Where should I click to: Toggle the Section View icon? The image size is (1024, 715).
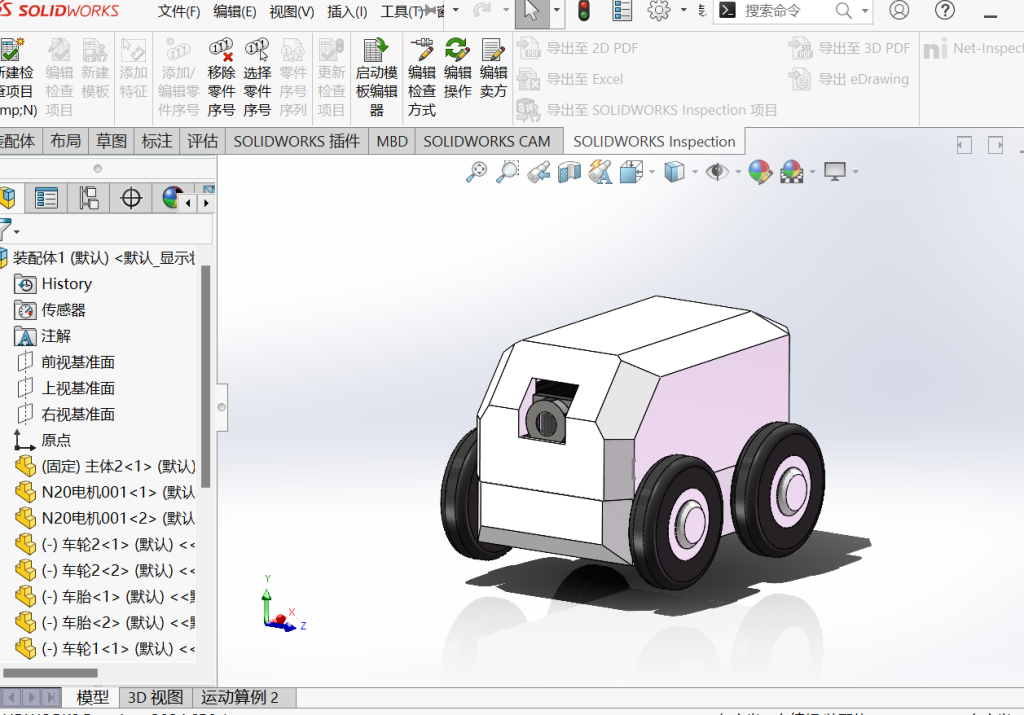pos(569,172)
